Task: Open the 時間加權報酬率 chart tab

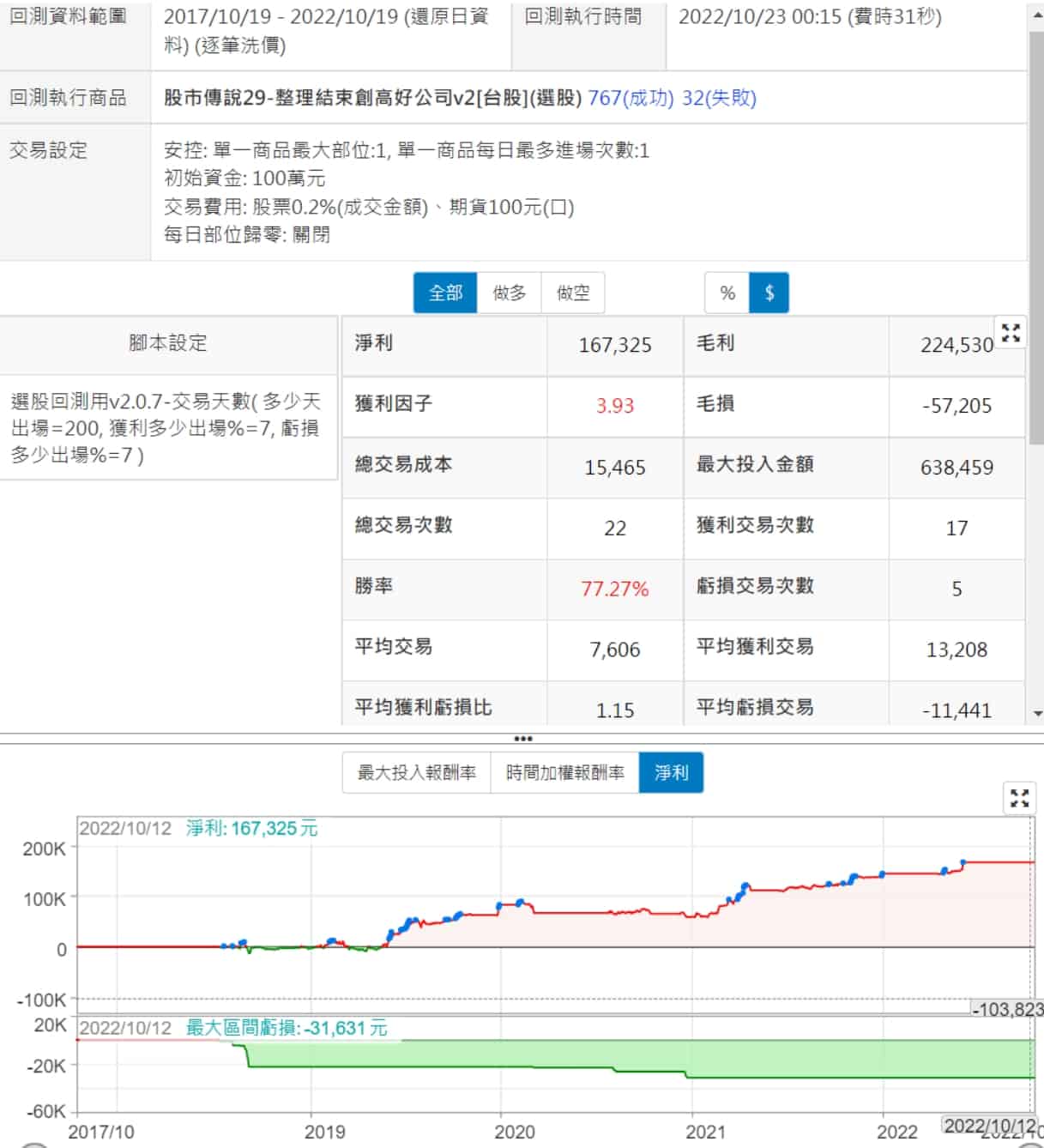Action: tap(564, 773)
